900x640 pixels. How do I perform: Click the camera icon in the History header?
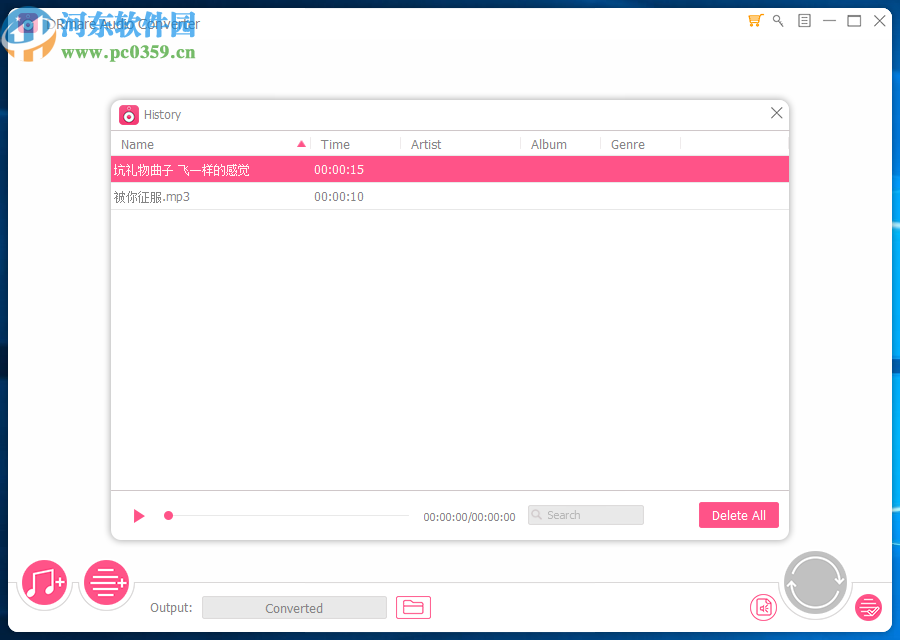click(128, 114)
